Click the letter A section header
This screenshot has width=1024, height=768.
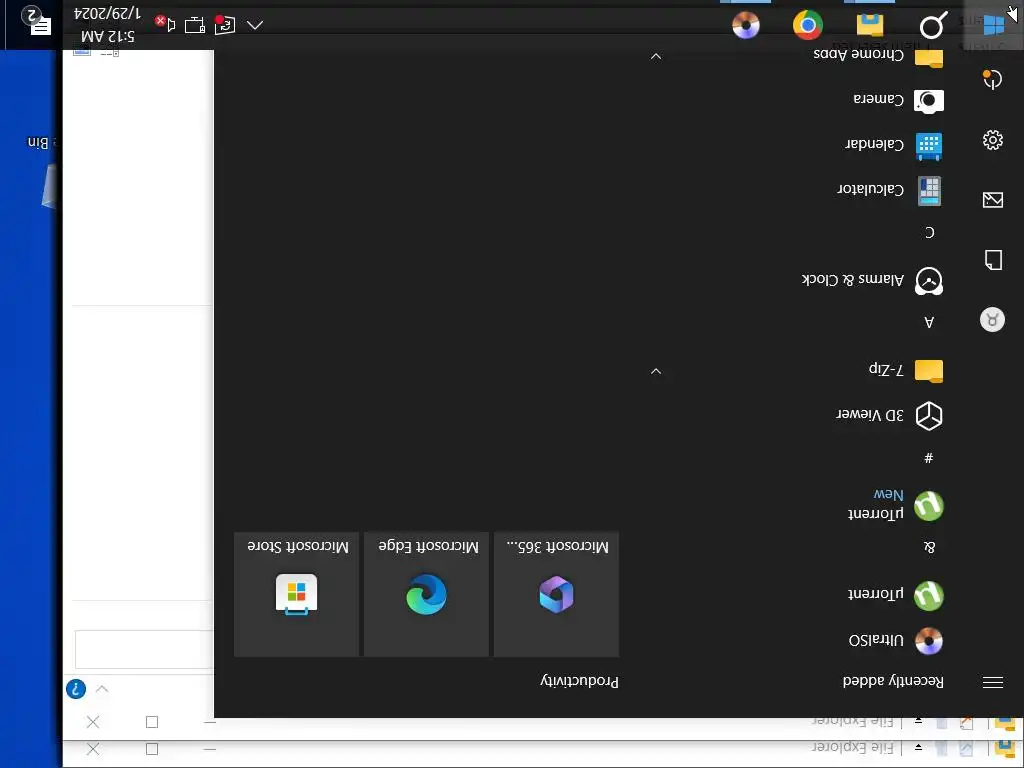(929, 322)
